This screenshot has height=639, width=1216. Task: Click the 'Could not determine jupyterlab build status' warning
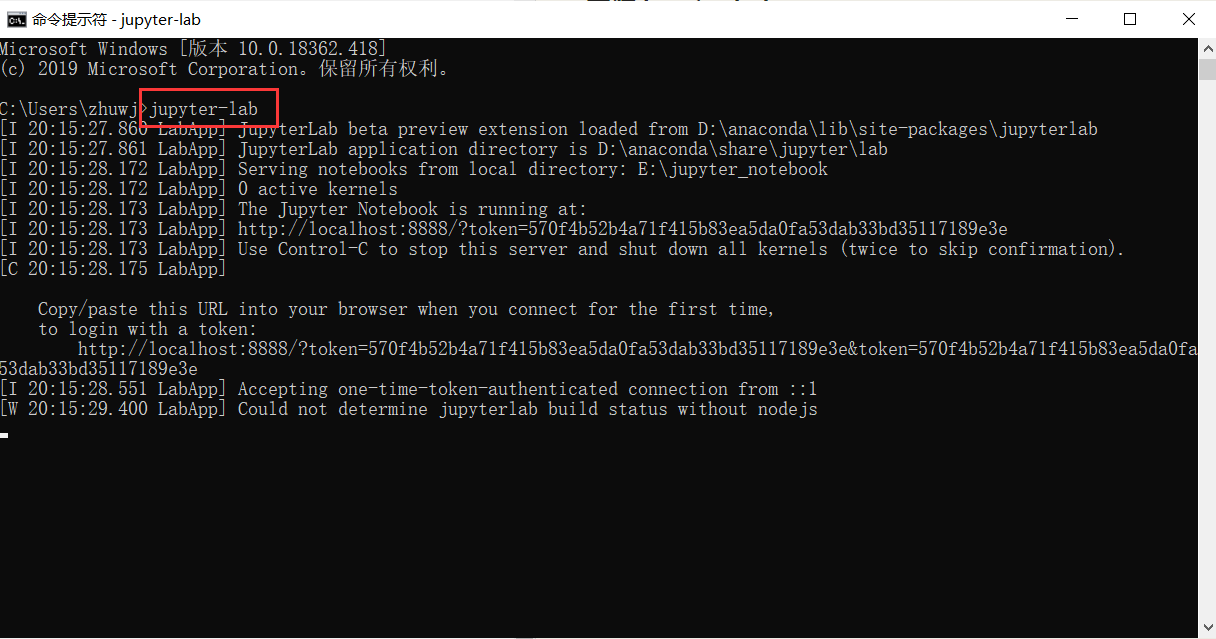coord(409,409)
